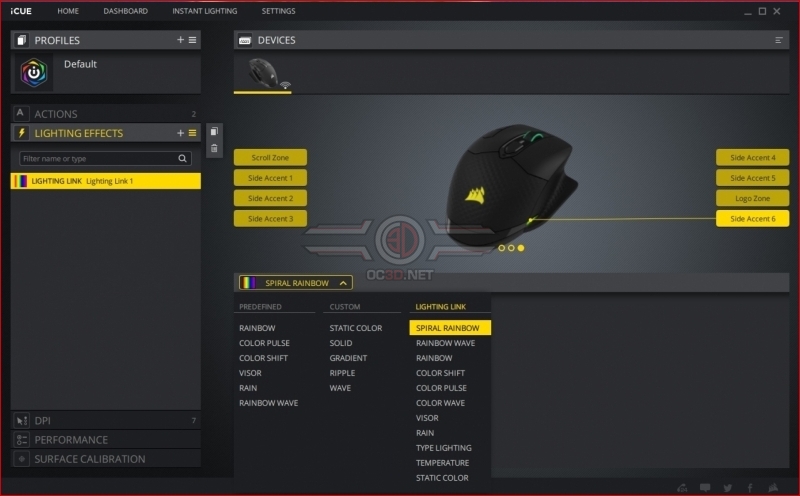This screenshot has width=800, height=496.
Task: Open the Home tab
Action: (x=68, y=11)
